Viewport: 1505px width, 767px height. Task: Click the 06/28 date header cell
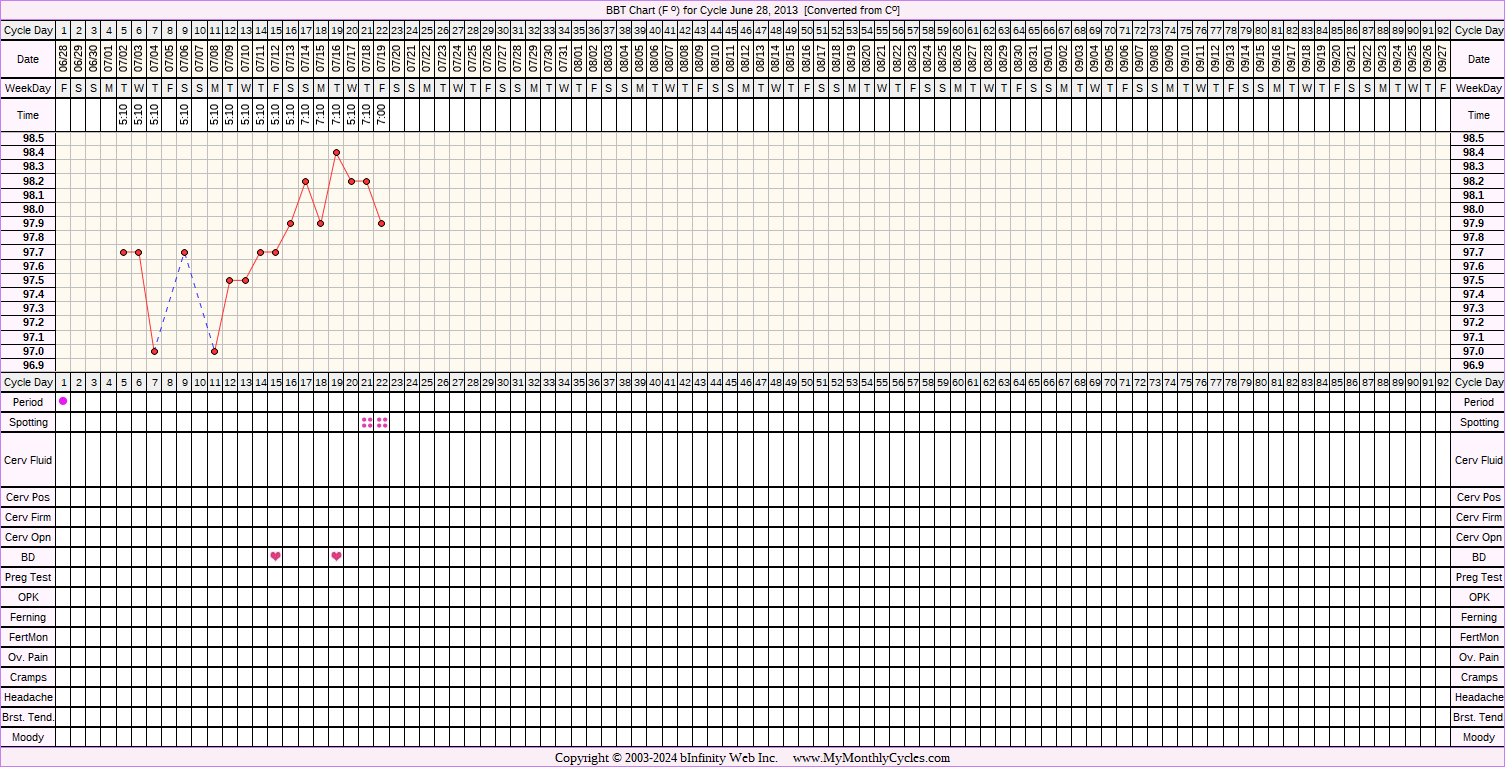(x=63, y=59)
